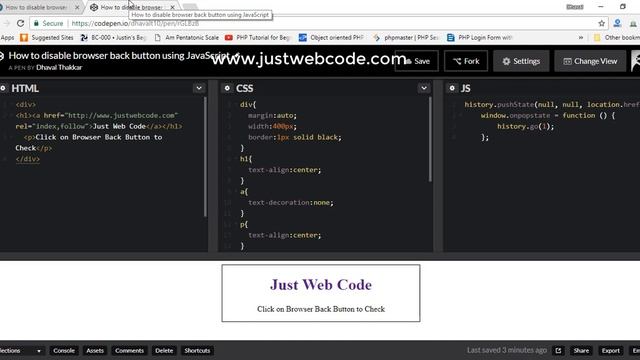Open the Suggested Sites bookmark
This screenshot has height=360, width=640.
pos(47,38)
